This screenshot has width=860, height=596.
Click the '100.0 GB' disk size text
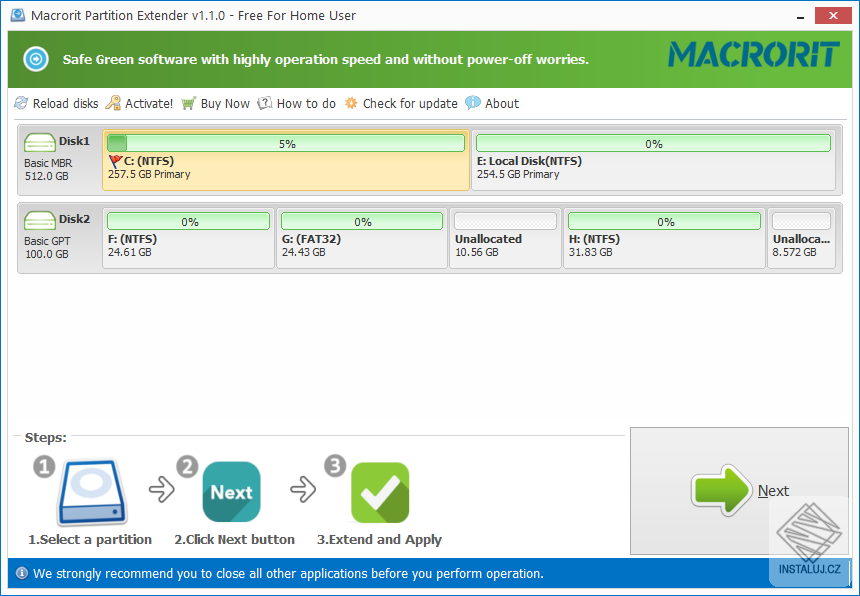pyautogui.click(x=47, y=254)
